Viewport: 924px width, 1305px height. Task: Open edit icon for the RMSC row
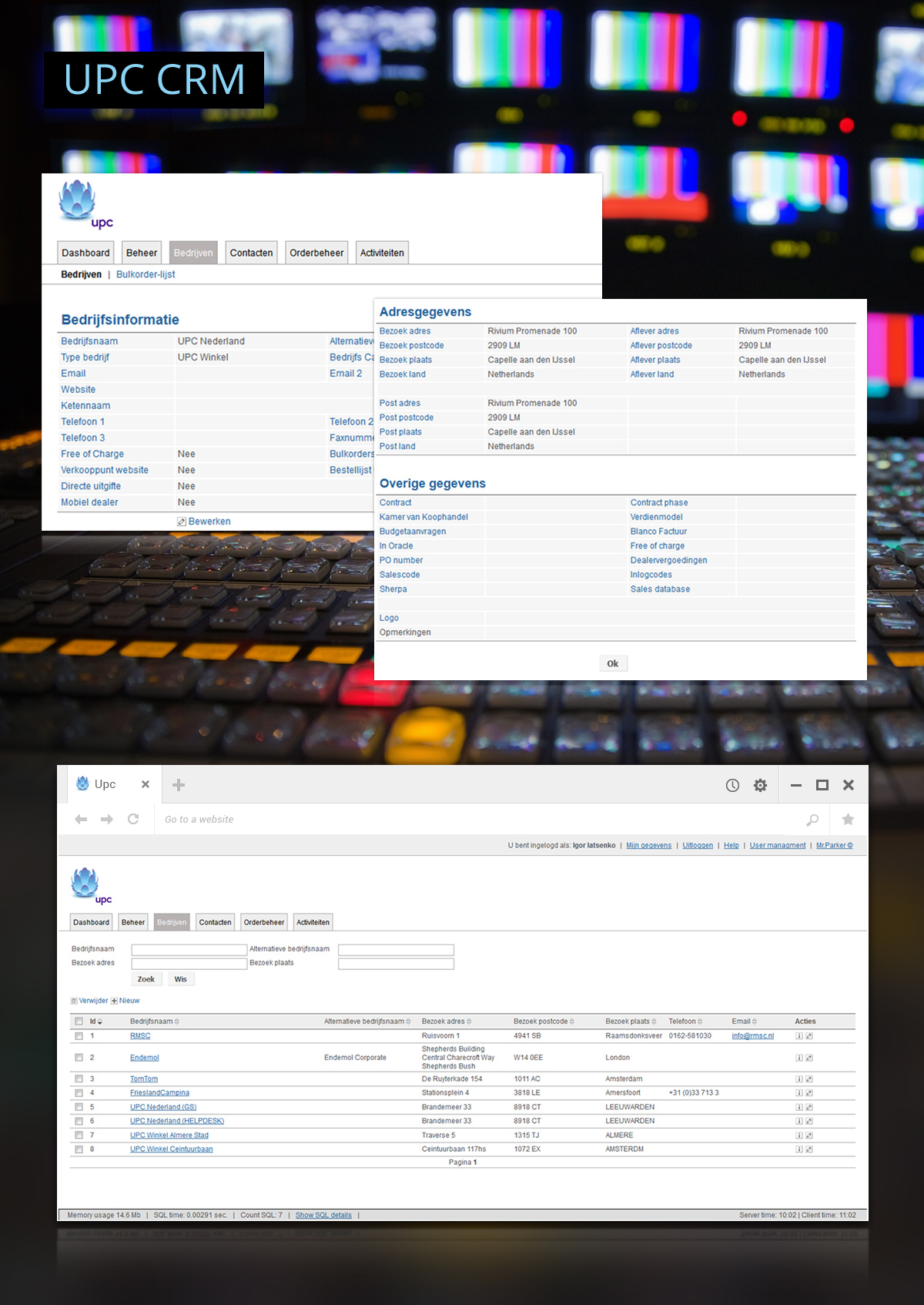[x=809, y=1036]
